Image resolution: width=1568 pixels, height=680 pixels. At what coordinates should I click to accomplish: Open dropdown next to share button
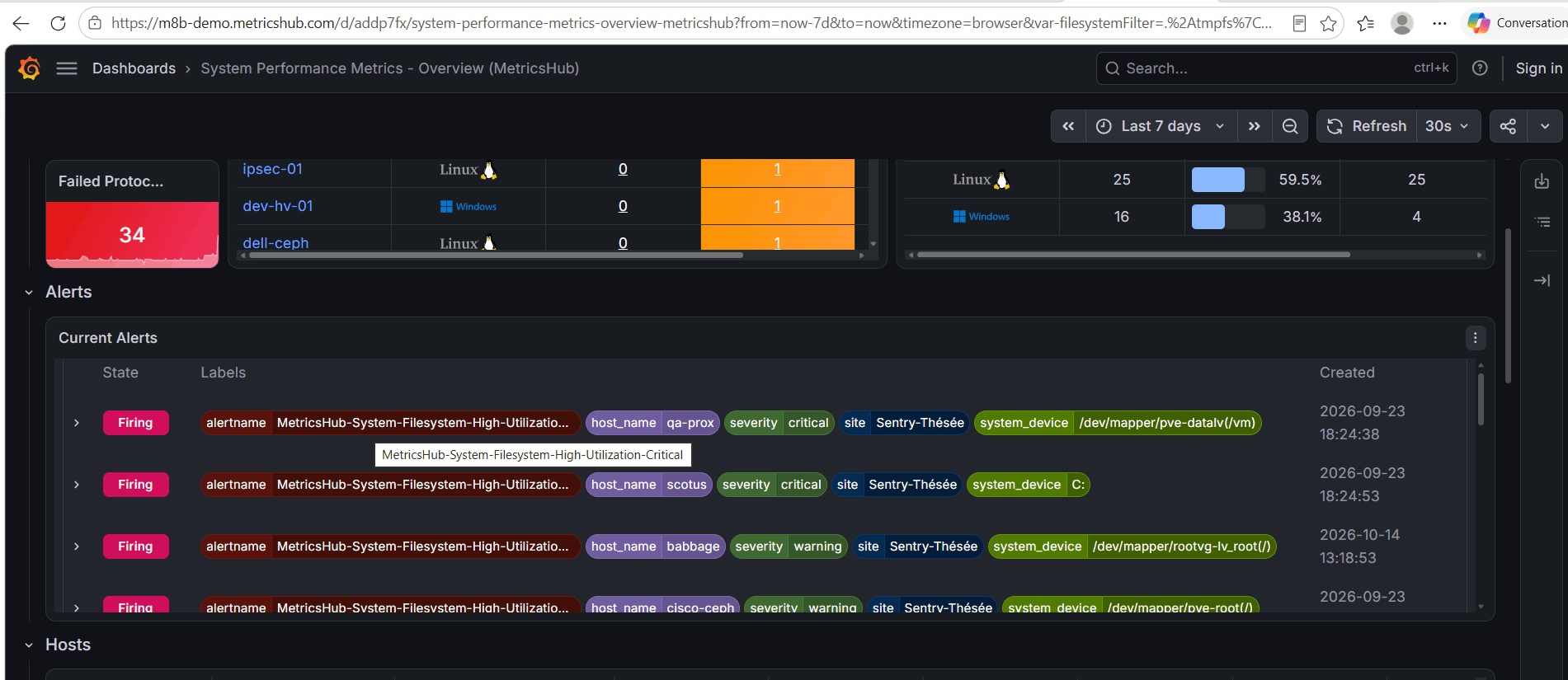[x=1545, y=126]
